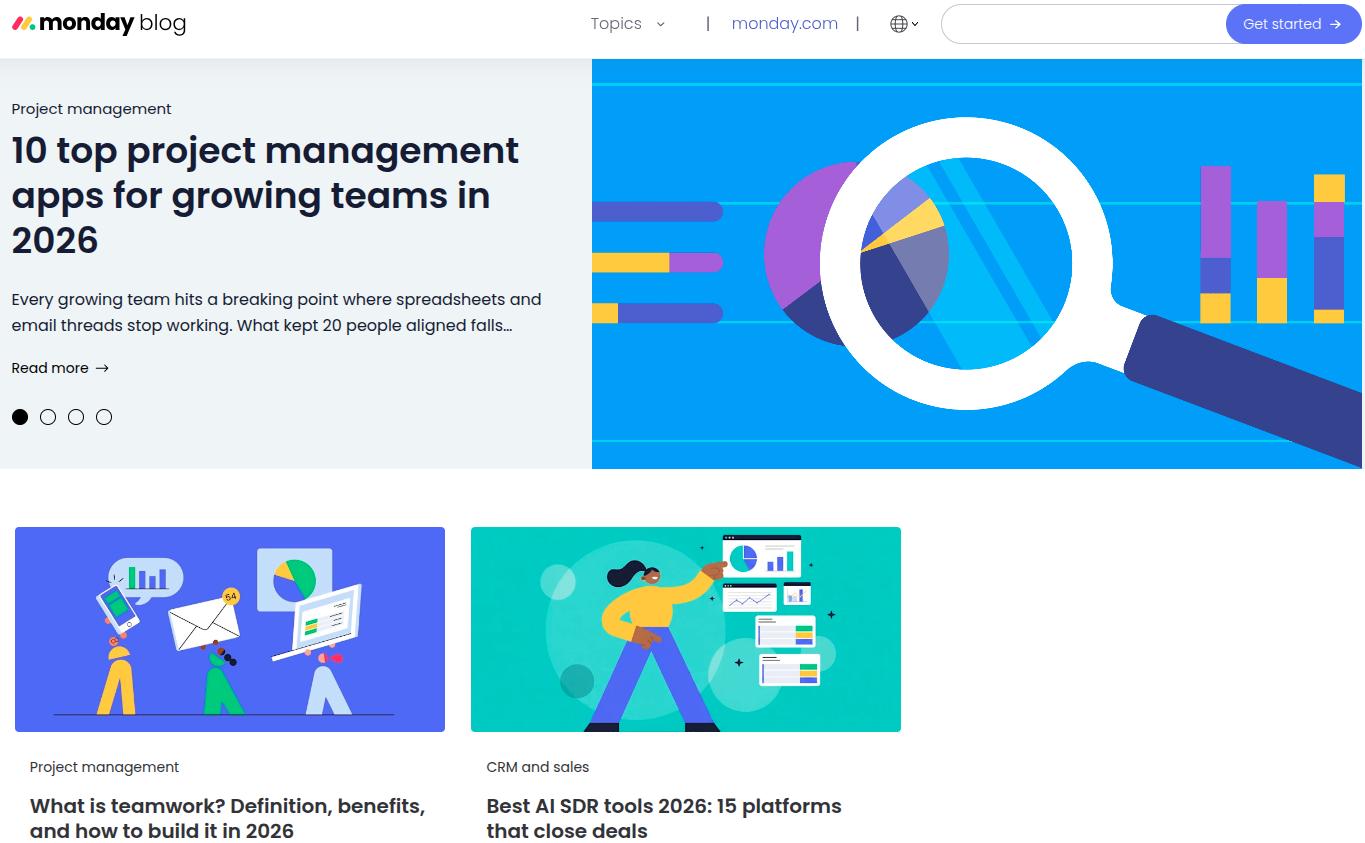This screenshot has height=843, width=1365.
Task: Open the globe language selector
Action: 904,24
